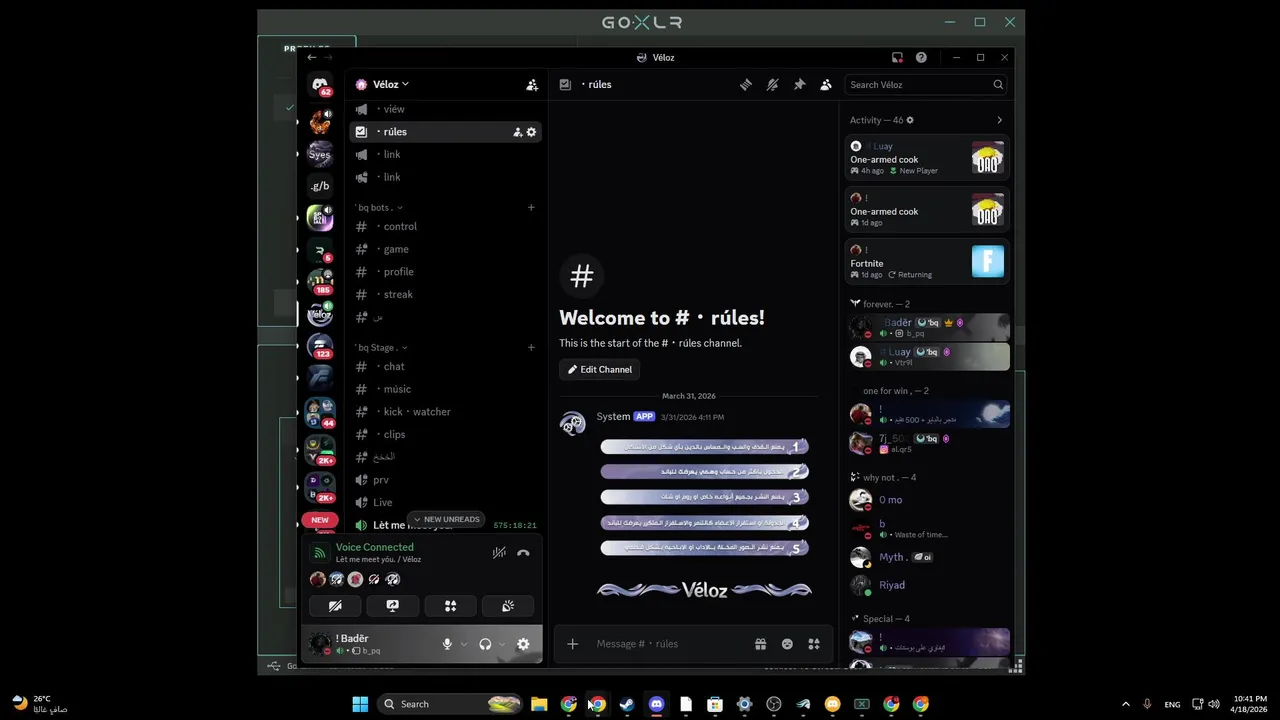Image resolution: width=1280 pixels, height=720 pixels.
Task: Open the víéw channel
Action: 445,109
